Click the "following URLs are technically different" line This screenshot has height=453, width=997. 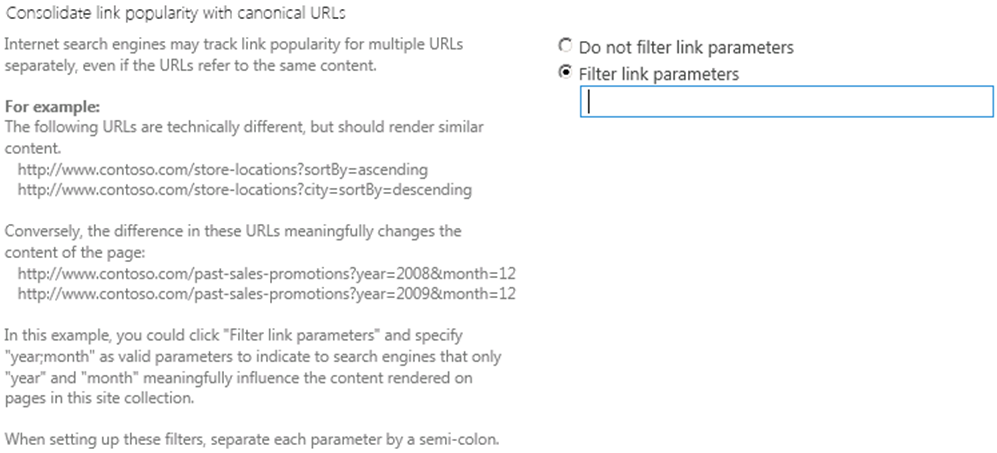(x=244, y=126)
